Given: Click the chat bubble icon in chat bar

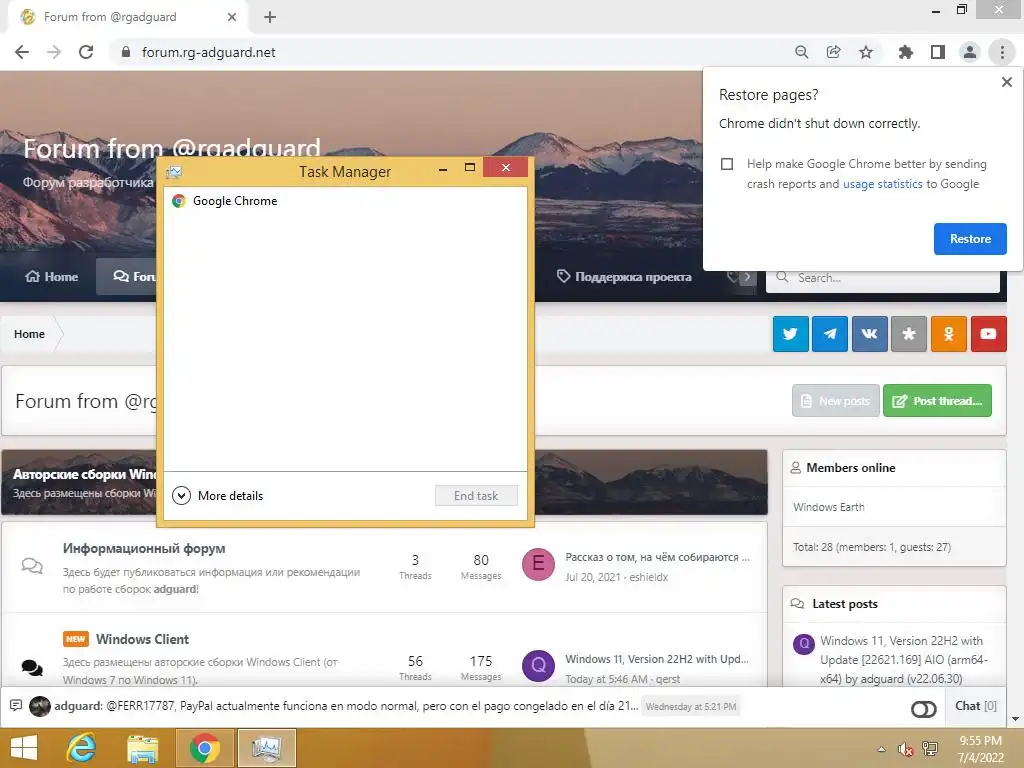Looking at the screenshot, I should 16,705.
